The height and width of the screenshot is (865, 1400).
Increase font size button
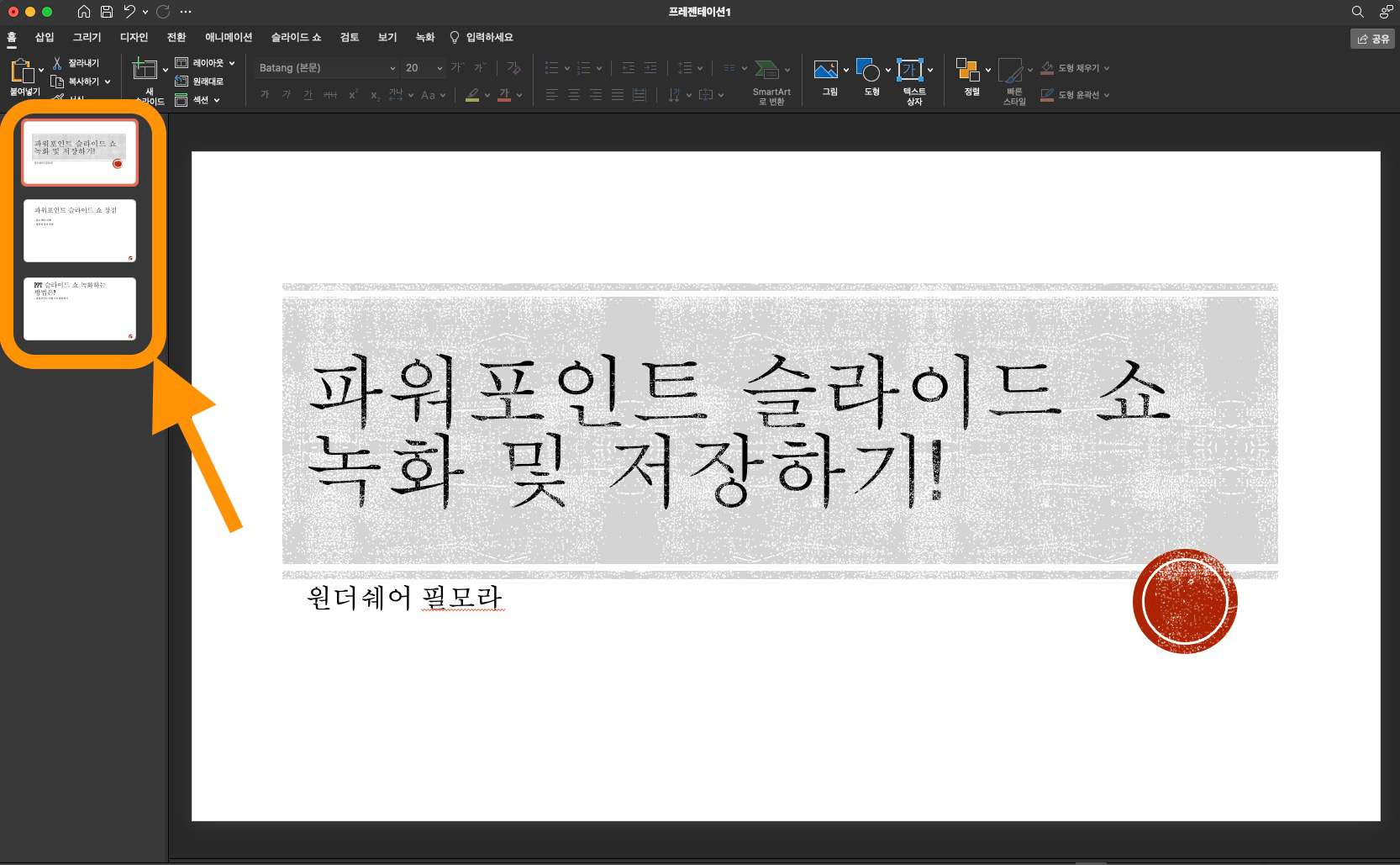pyautogui.click(x=457, y=67)
